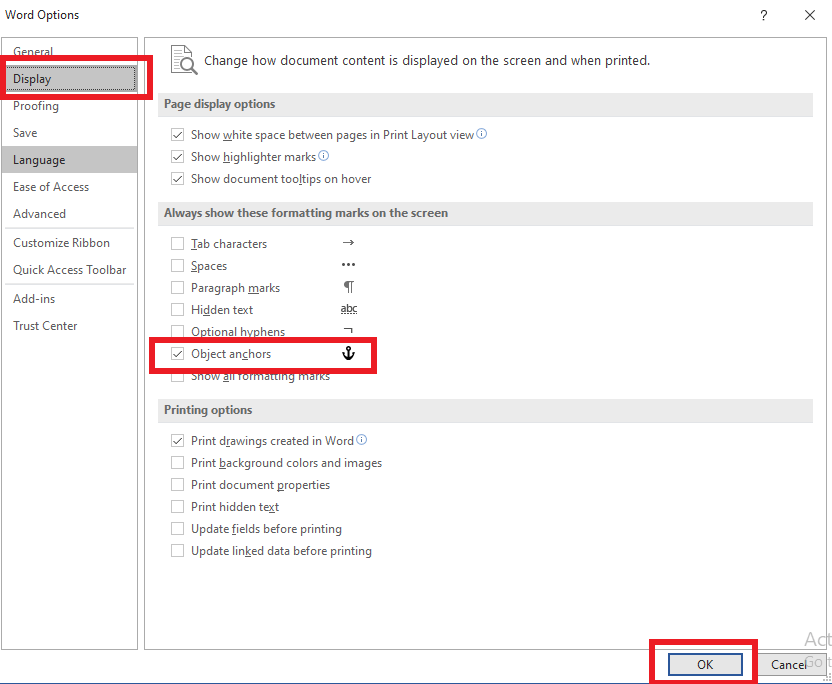The image size is (832, 684).
Task: Click the Help question mark icon
Action: pyautogui.click(x=764, y=15)
